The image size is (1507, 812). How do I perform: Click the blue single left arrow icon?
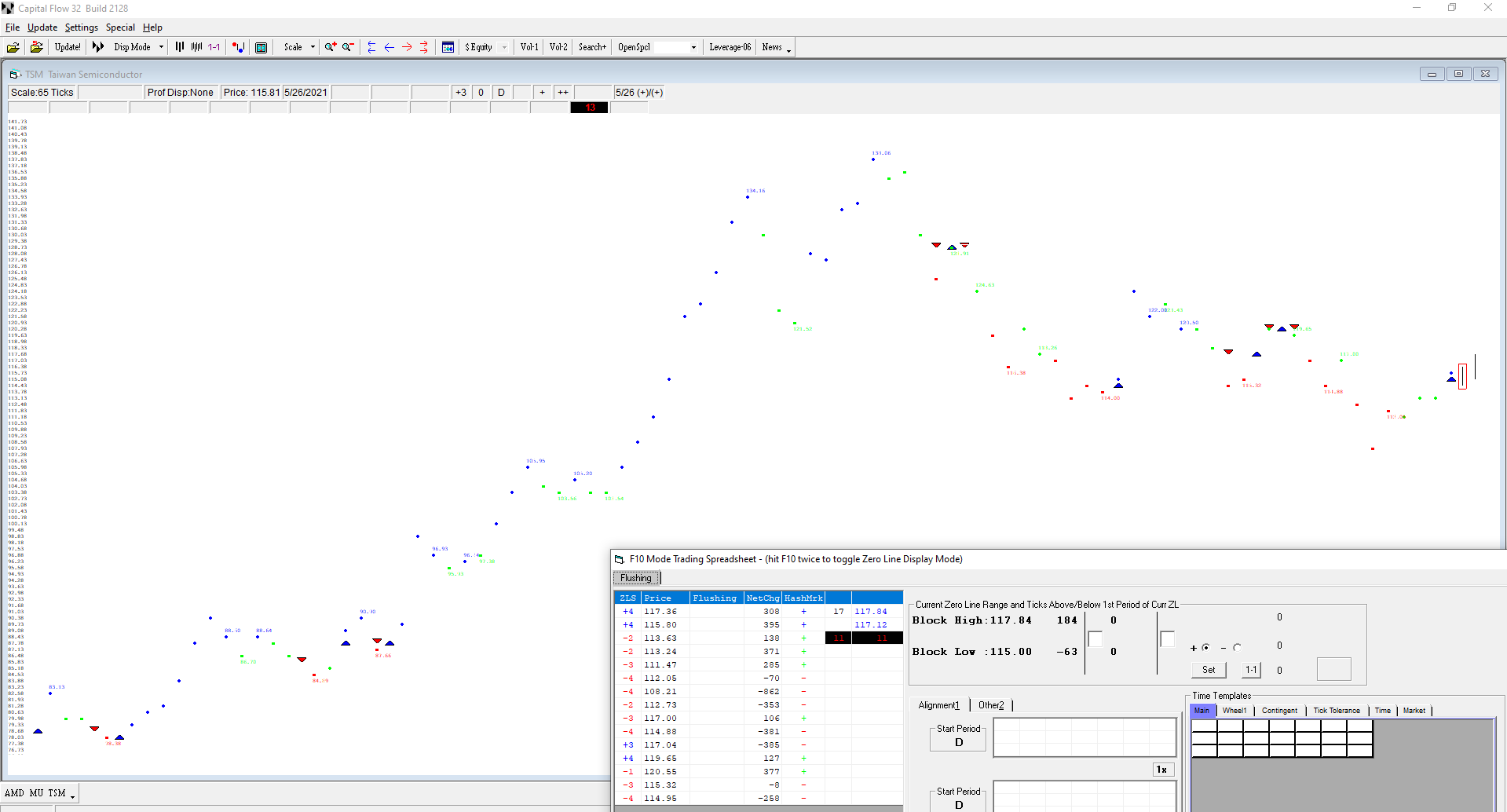coord(390,47)
